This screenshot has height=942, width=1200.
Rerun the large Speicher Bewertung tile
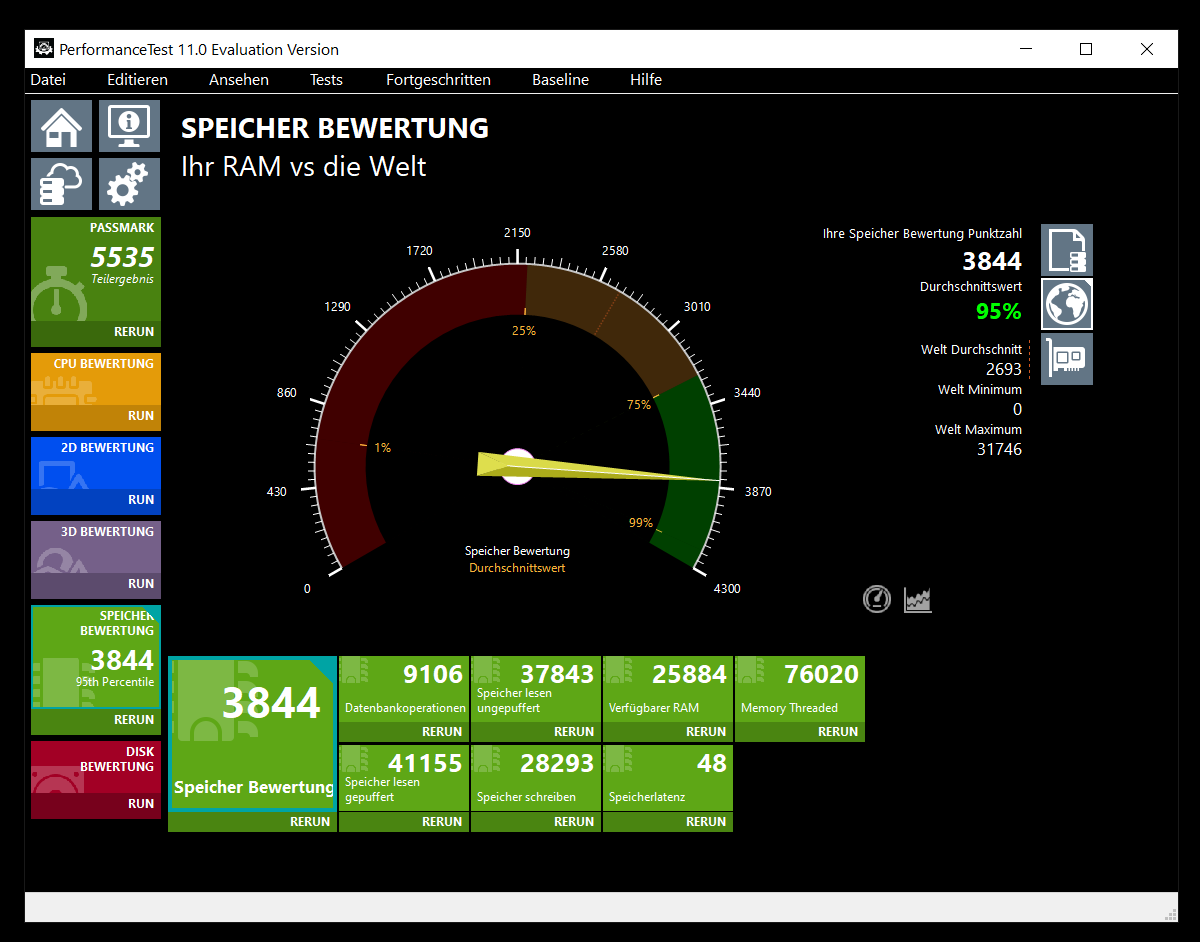pyautogui.click(x=252, y=822)
